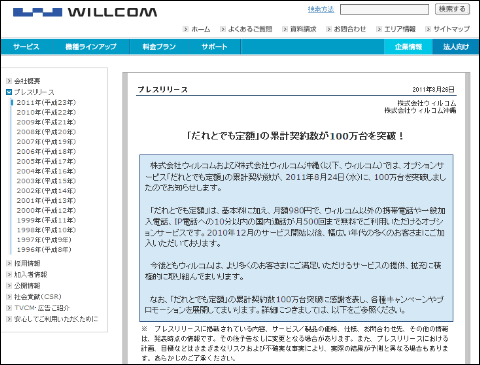The height and width of the screenshot is (365, 480).
Task: Open 2008年(平成20年) press releases
Action: coord(46,132)
